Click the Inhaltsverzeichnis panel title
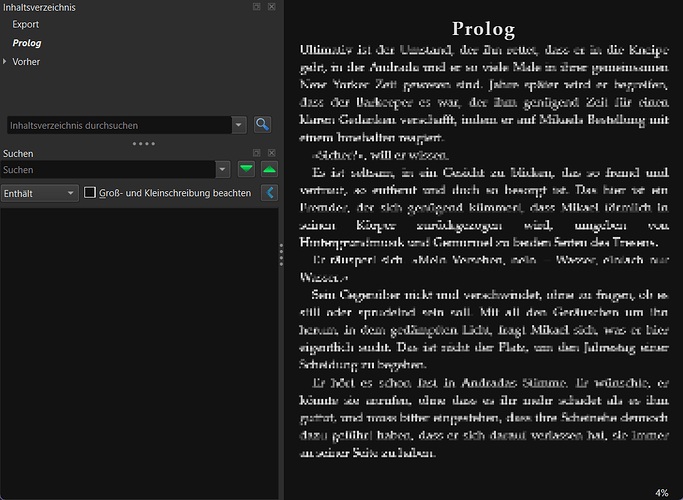The width and height of the screenshot is (683, 500). tap(39, 7)
